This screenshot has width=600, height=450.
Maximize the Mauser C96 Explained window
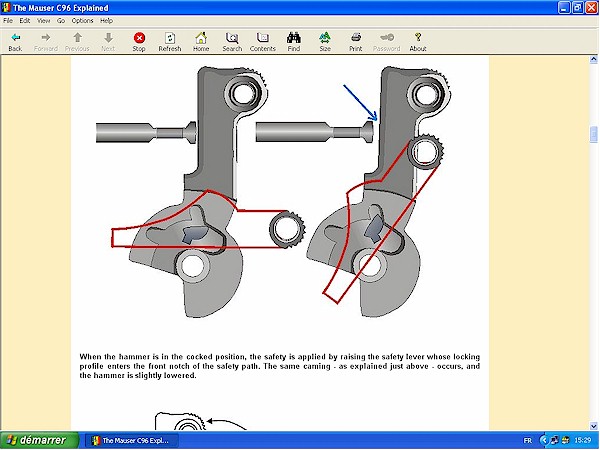pos(577,8)
